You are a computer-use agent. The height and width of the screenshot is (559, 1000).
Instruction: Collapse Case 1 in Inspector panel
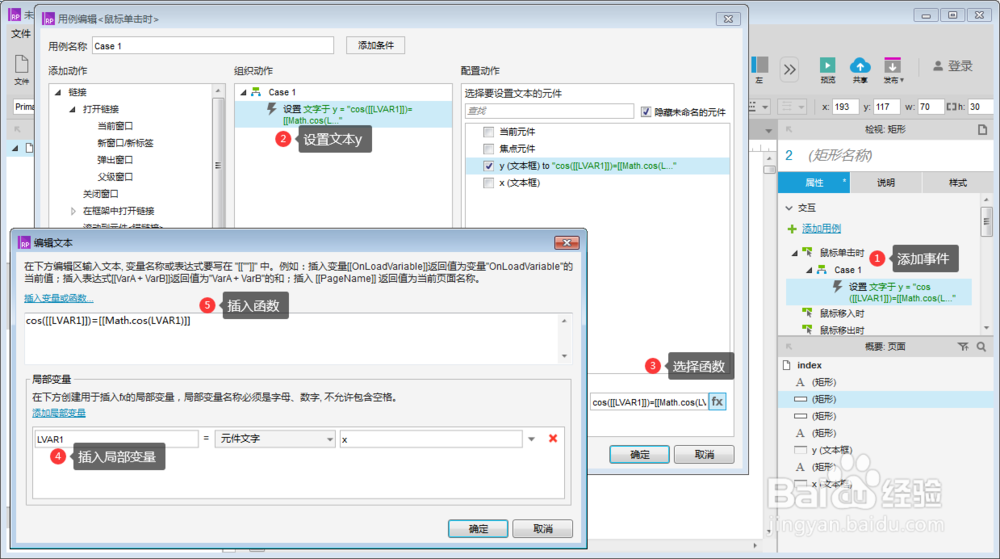[x=809, y=270]
